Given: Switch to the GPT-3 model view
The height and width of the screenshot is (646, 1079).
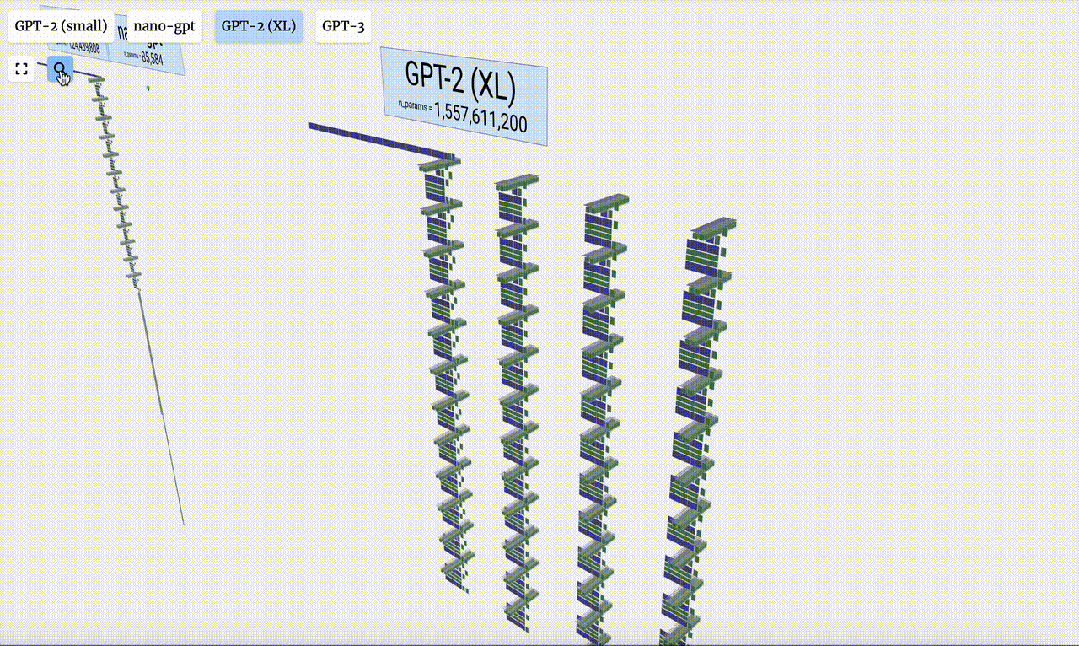Looking at the screenshot, I should click(343, 26).
